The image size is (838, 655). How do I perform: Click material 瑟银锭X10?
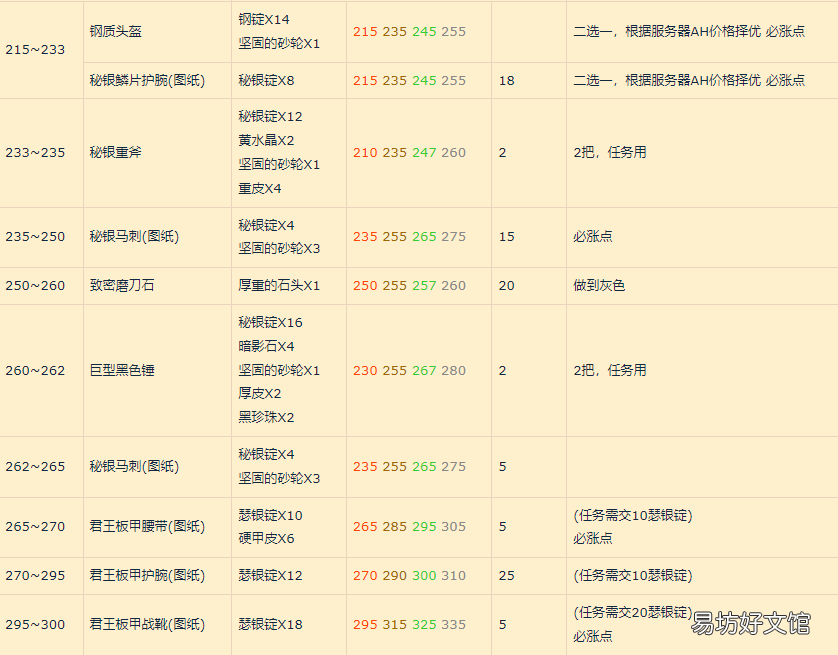point(270,516)
